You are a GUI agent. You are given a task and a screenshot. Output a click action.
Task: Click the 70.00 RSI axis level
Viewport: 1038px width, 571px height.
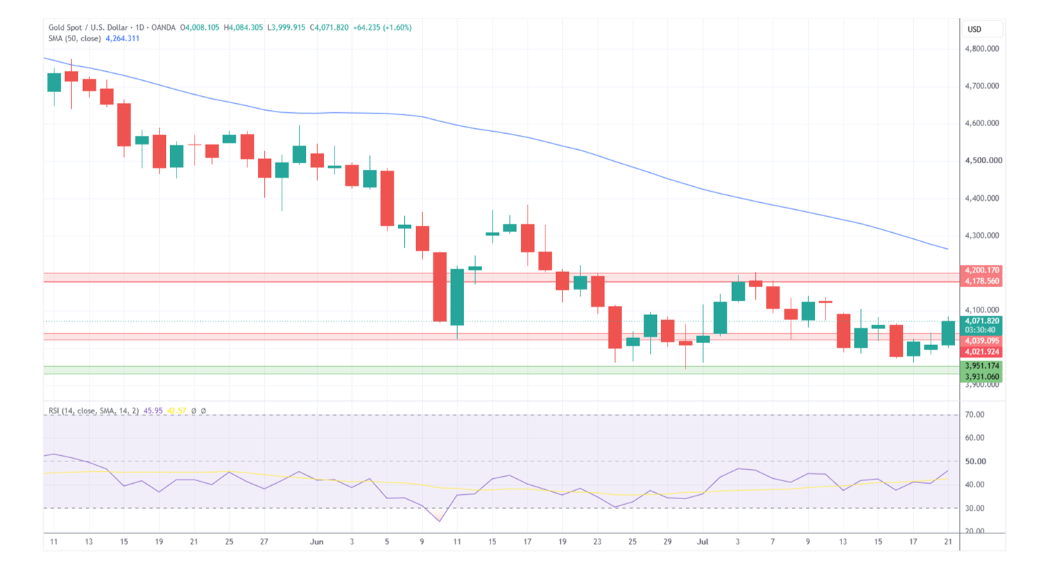coord(974,415)
